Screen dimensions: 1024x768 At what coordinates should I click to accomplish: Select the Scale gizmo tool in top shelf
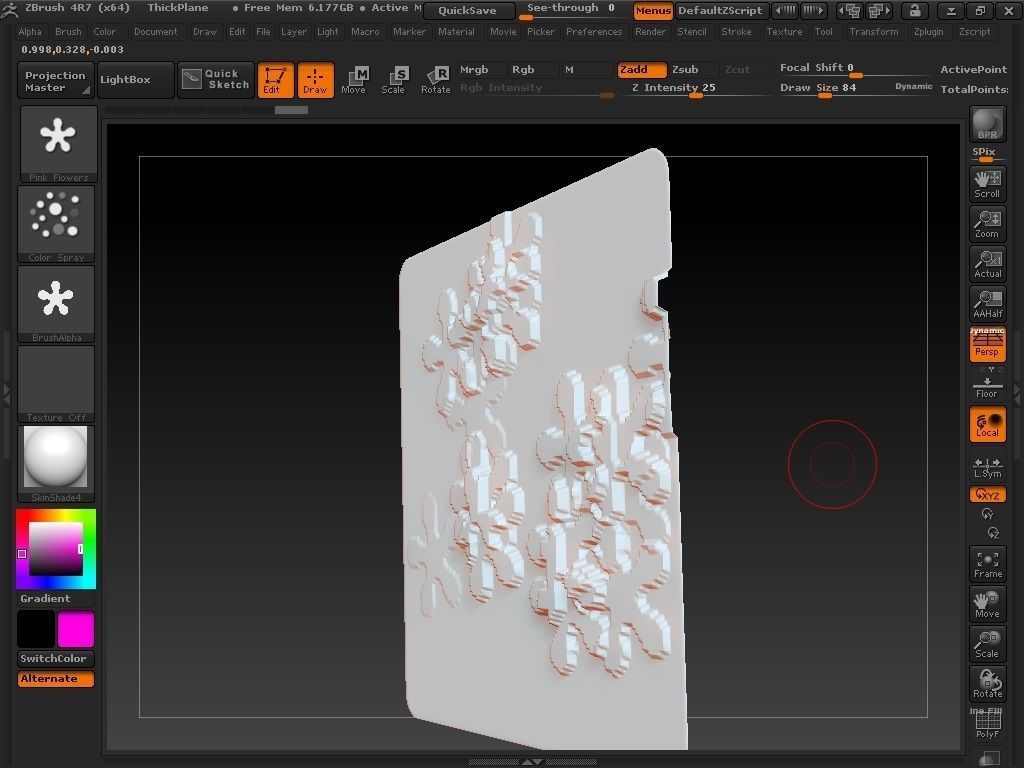[394, 80]
